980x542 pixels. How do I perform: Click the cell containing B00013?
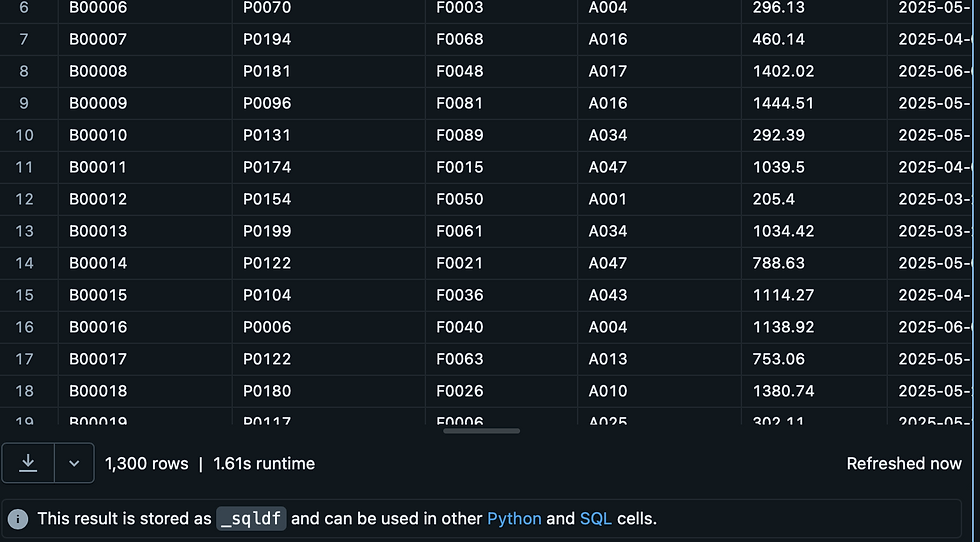[x=98, y=231]
